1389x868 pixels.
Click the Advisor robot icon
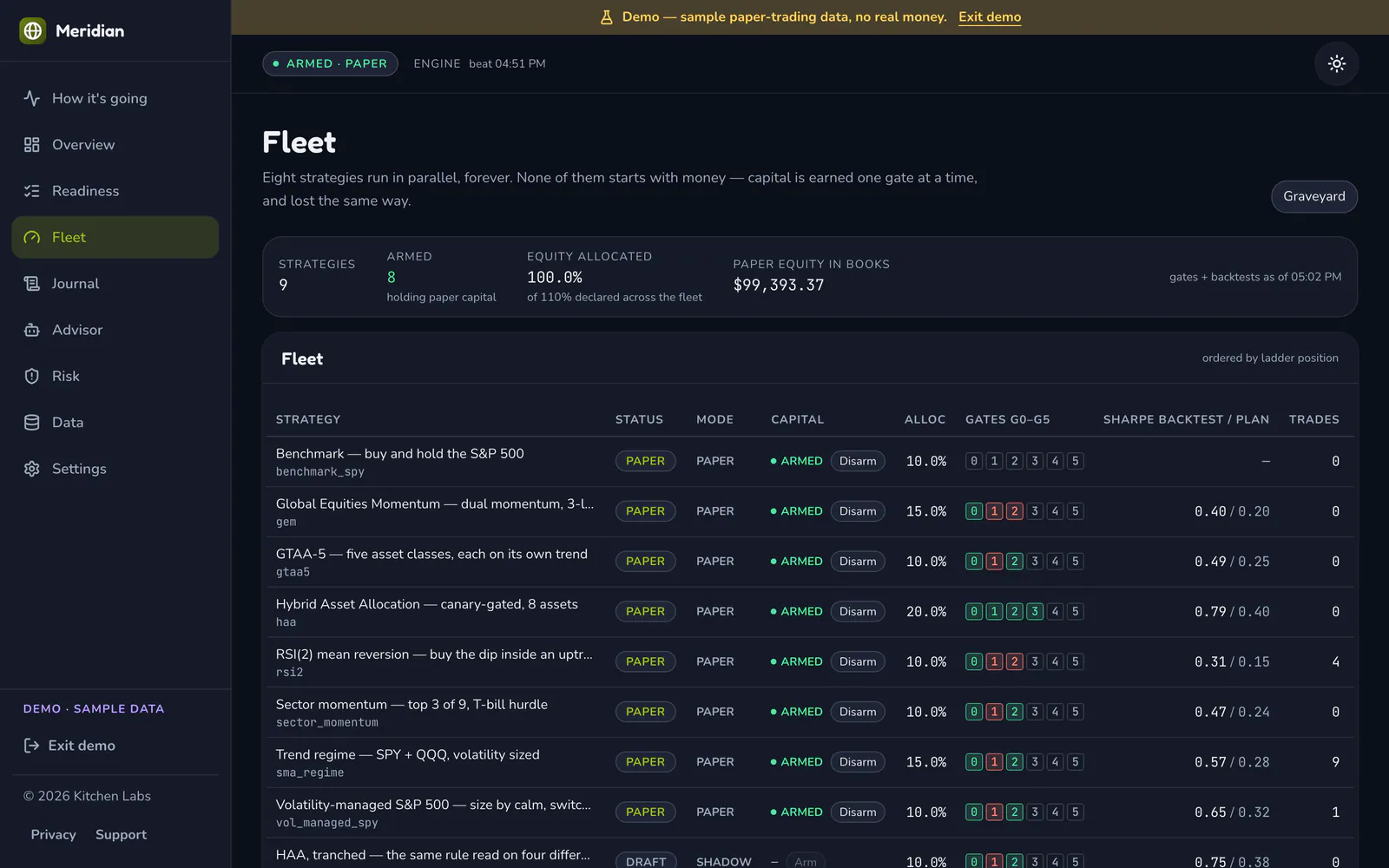click(32, 330)
